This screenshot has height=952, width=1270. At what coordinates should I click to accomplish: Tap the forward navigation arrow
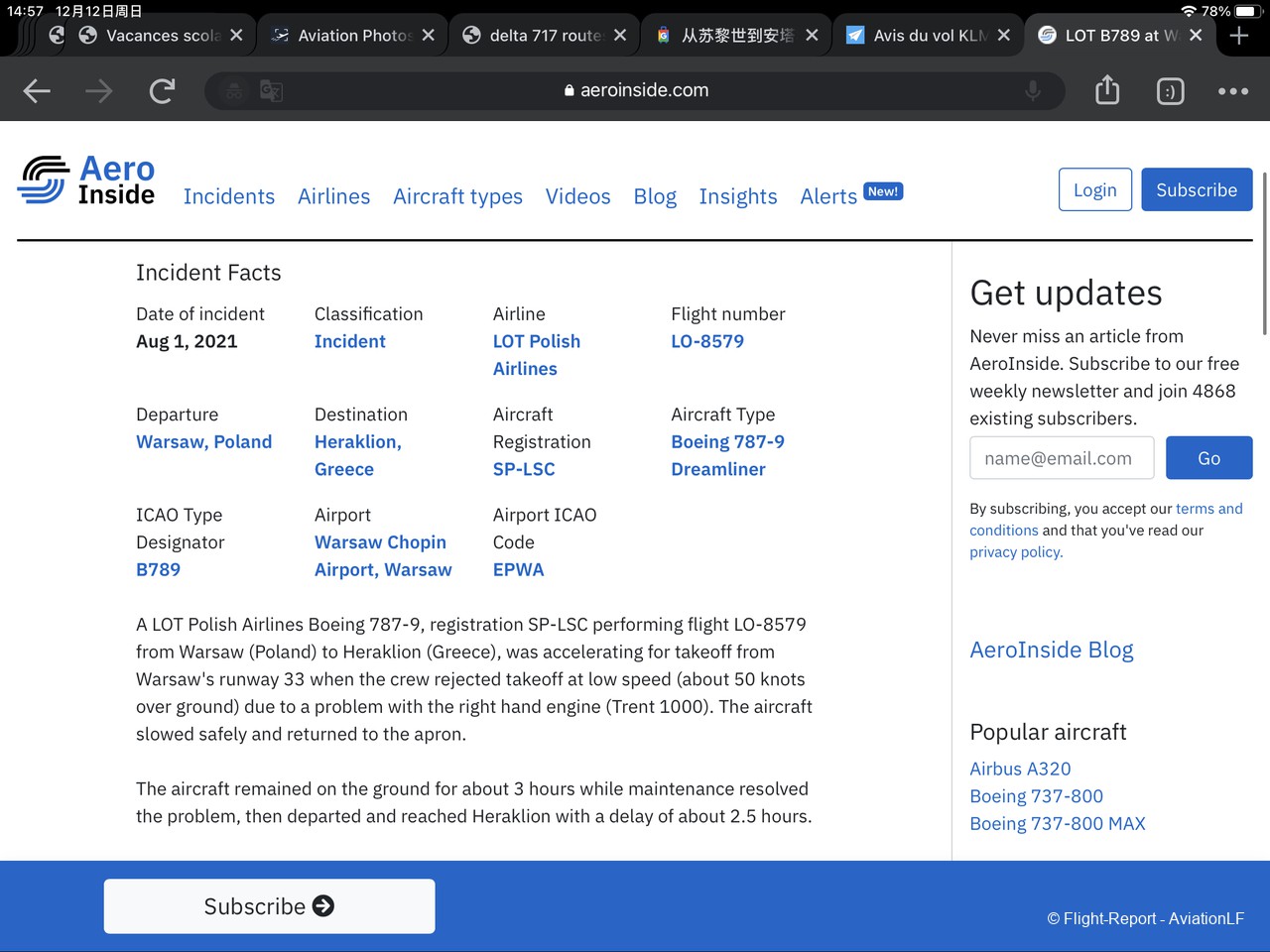(99, 91)
